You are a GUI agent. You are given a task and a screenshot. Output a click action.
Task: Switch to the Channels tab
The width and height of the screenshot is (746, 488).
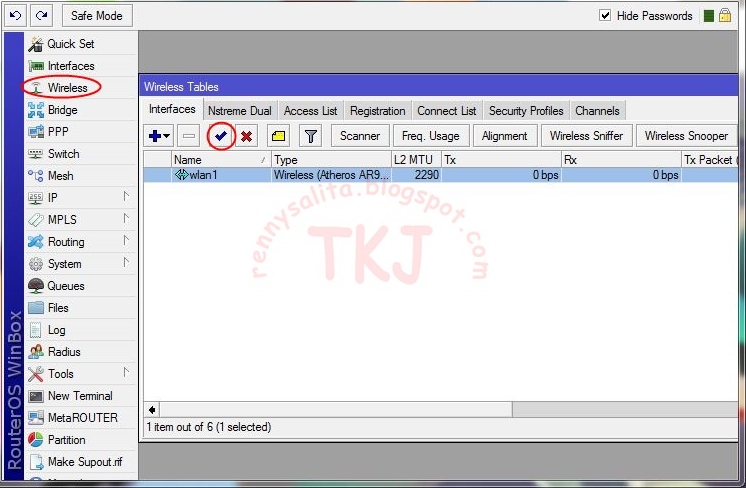coord(597,111)
